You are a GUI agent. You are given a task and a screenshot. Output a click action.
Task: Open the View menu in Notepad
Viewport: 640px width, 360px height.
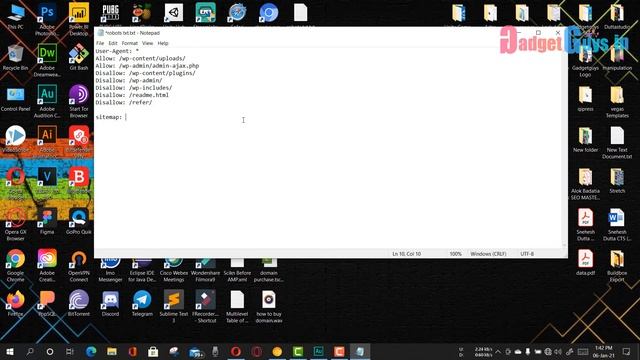[147, 43]
